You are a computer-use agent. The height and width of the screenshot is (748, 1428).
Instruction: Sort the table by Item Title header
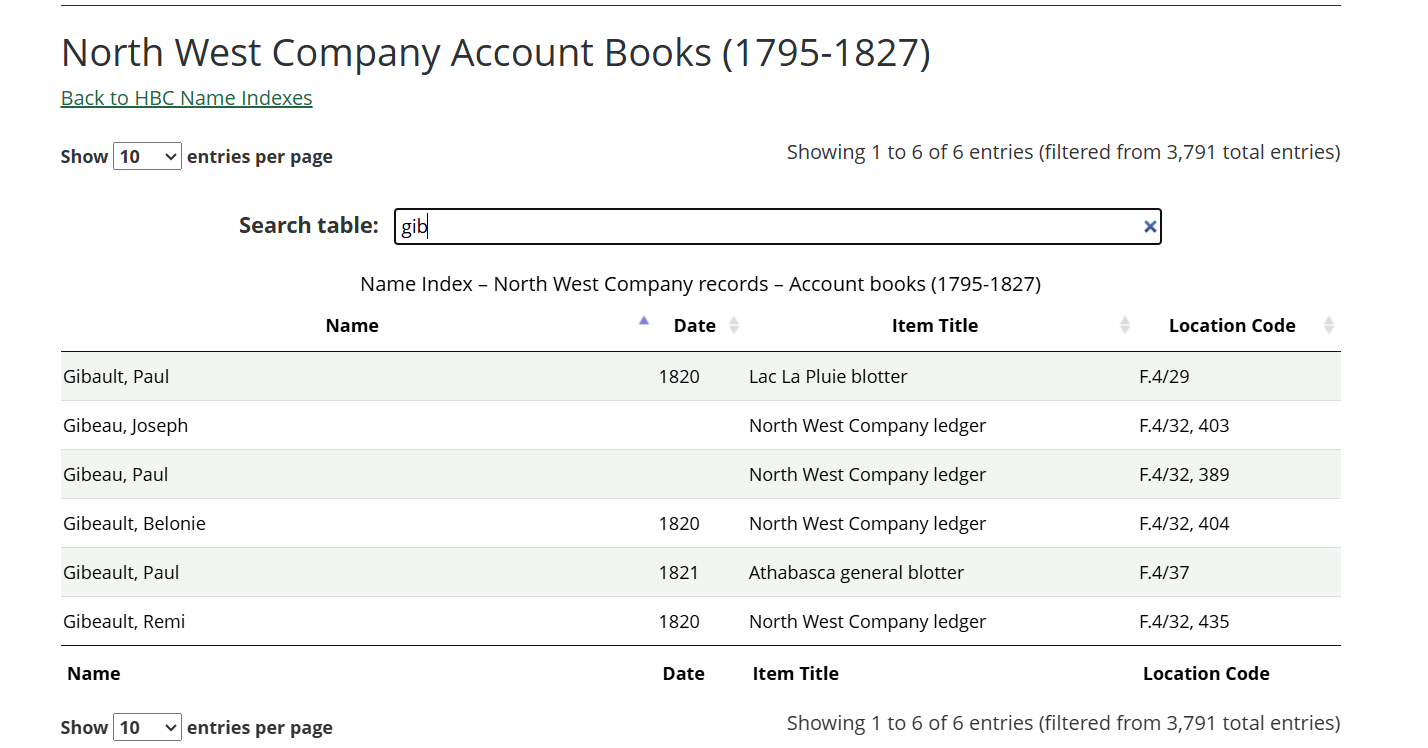click(x=935, y=325)
